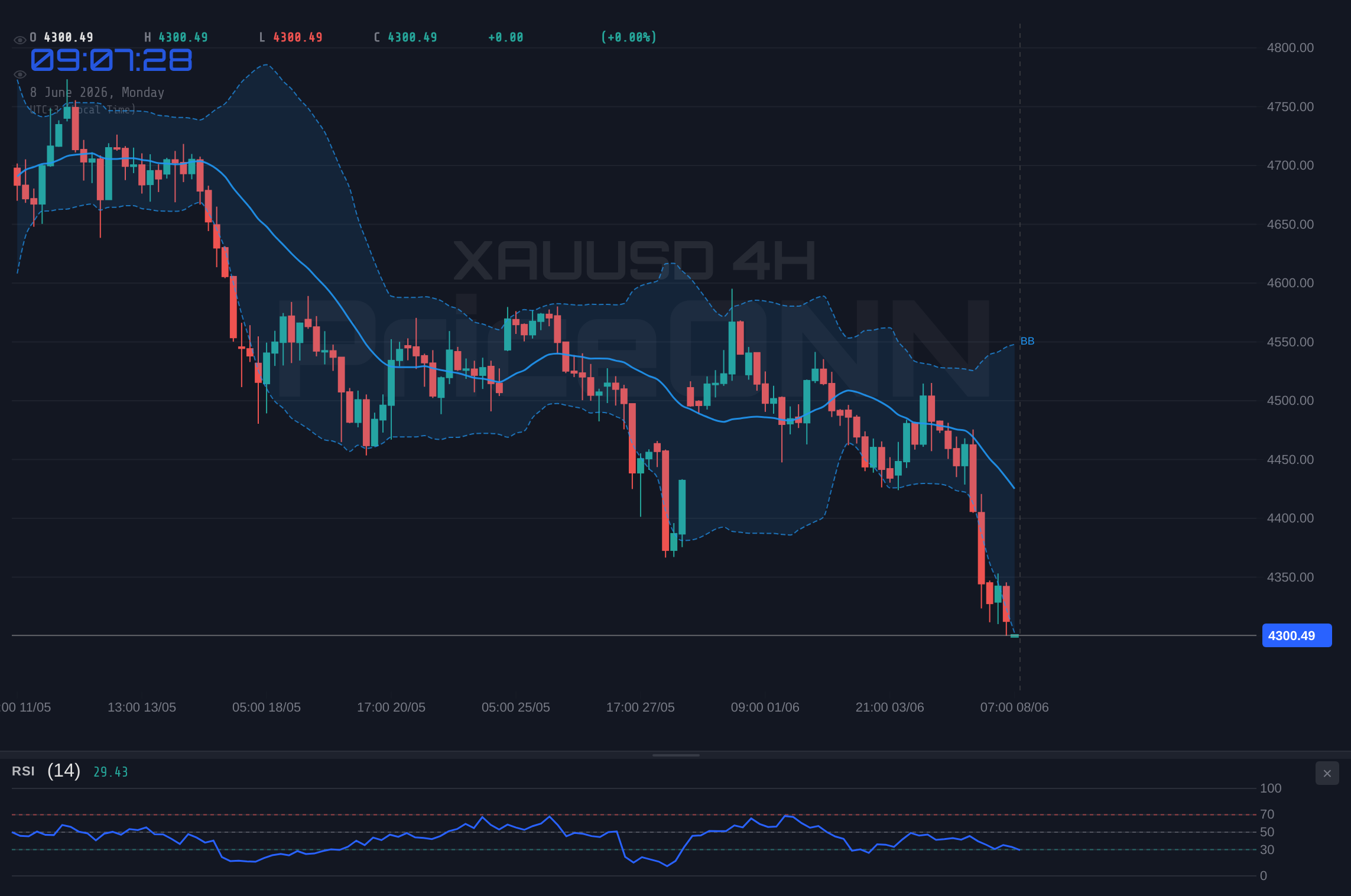Click the 4450.00 price axis label
Image resolution: width=1351 pixels, height=896 pixels.
coord(1290,460)
